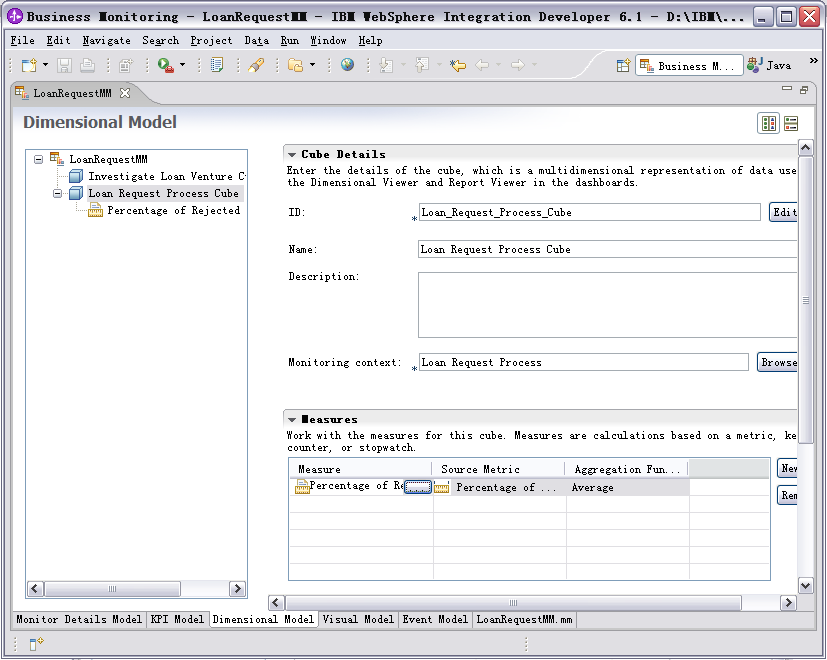Open the Project menu
Screen dimensions: 827x660
[211, 41]
